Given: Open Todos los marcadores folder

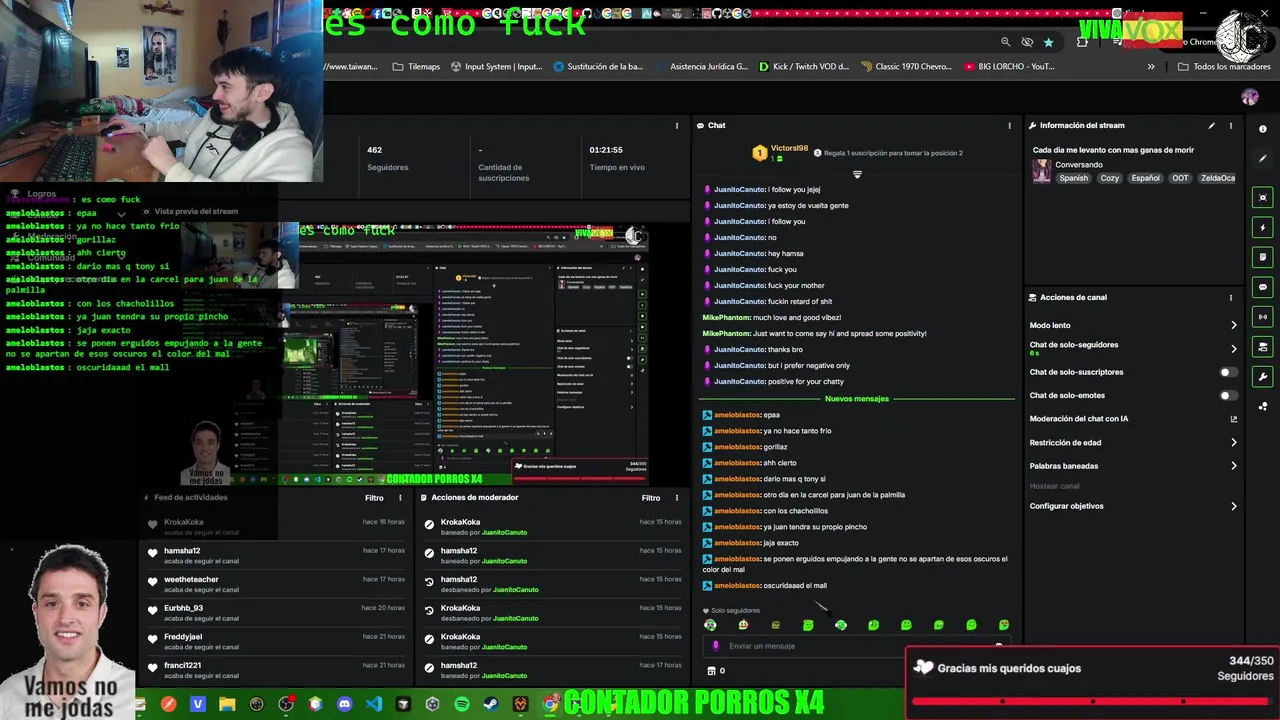Looking at the screenshot, I should pos(1224,67).
